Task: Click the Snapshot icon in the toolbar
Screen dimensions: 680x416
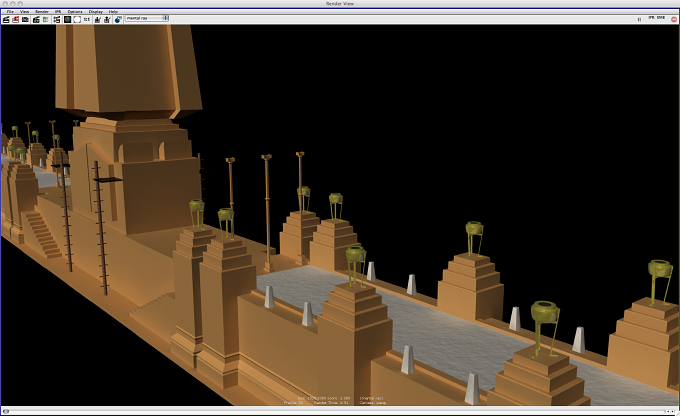Action: click(x=25, y=20)
